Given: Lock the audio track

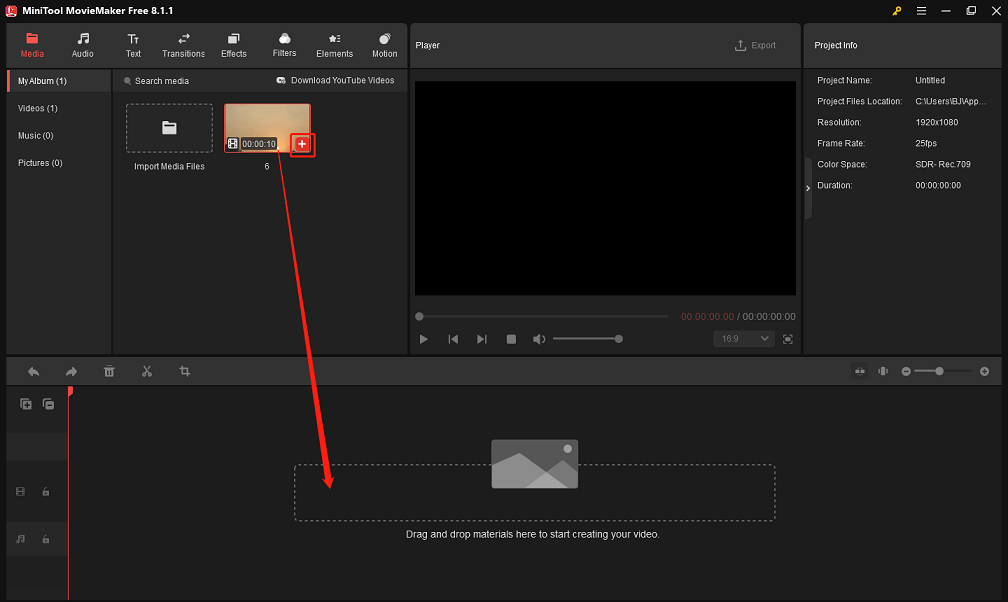Looking at the screenshot, I should click(46, 540).
